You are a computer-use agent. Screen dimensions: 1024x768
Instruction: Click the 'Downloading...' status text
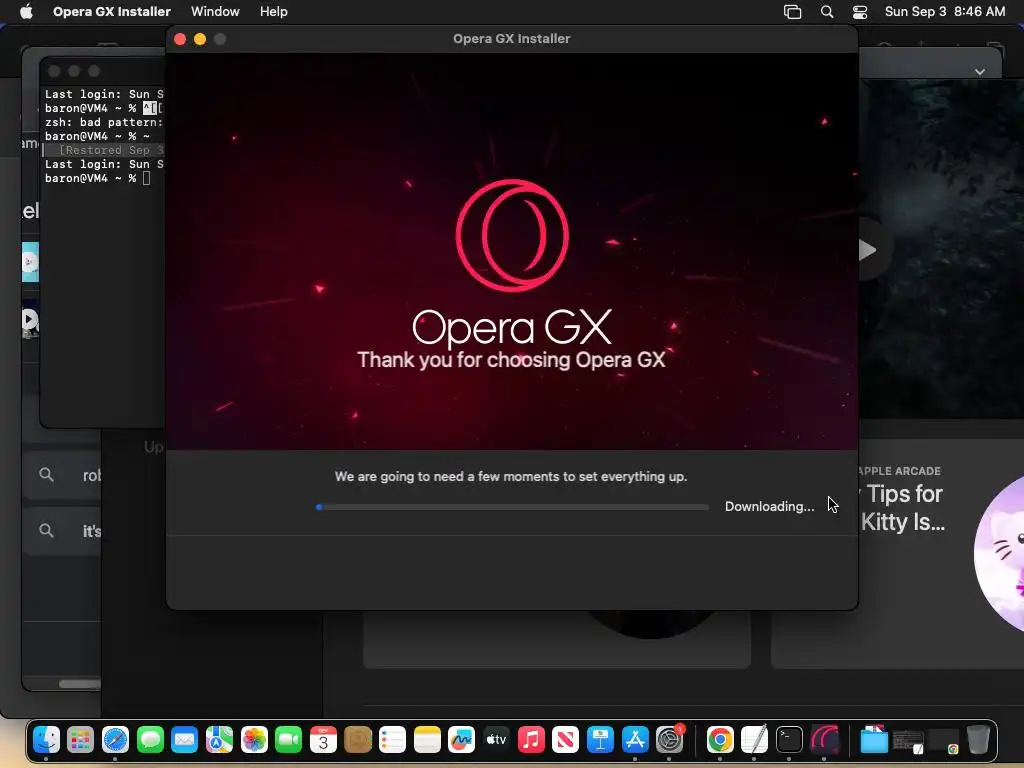769,506
